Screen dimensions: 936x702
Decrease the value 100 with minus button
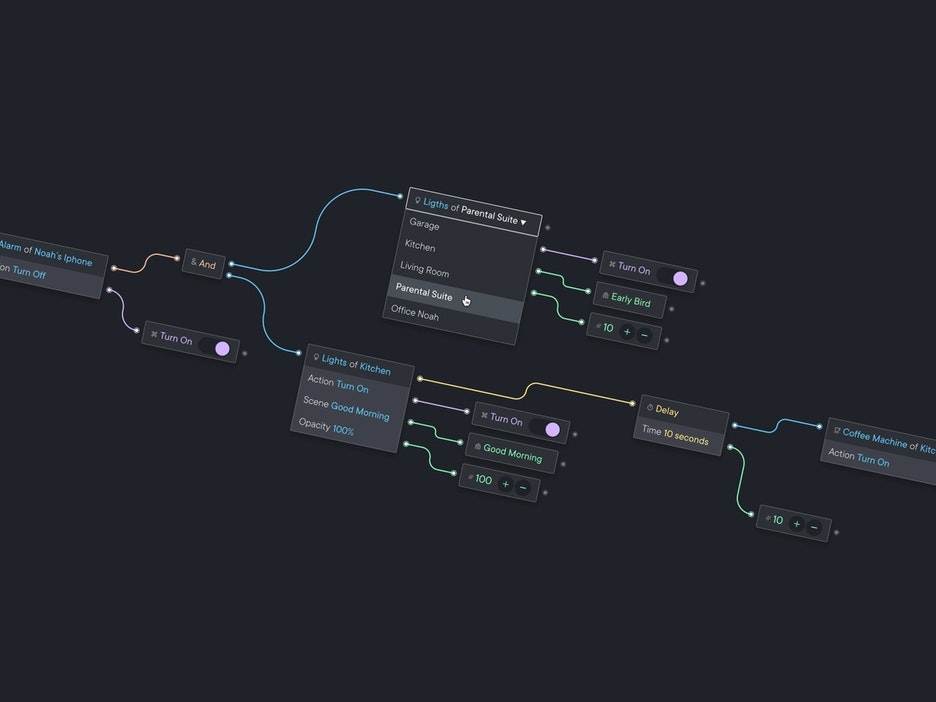click(523, 488)
